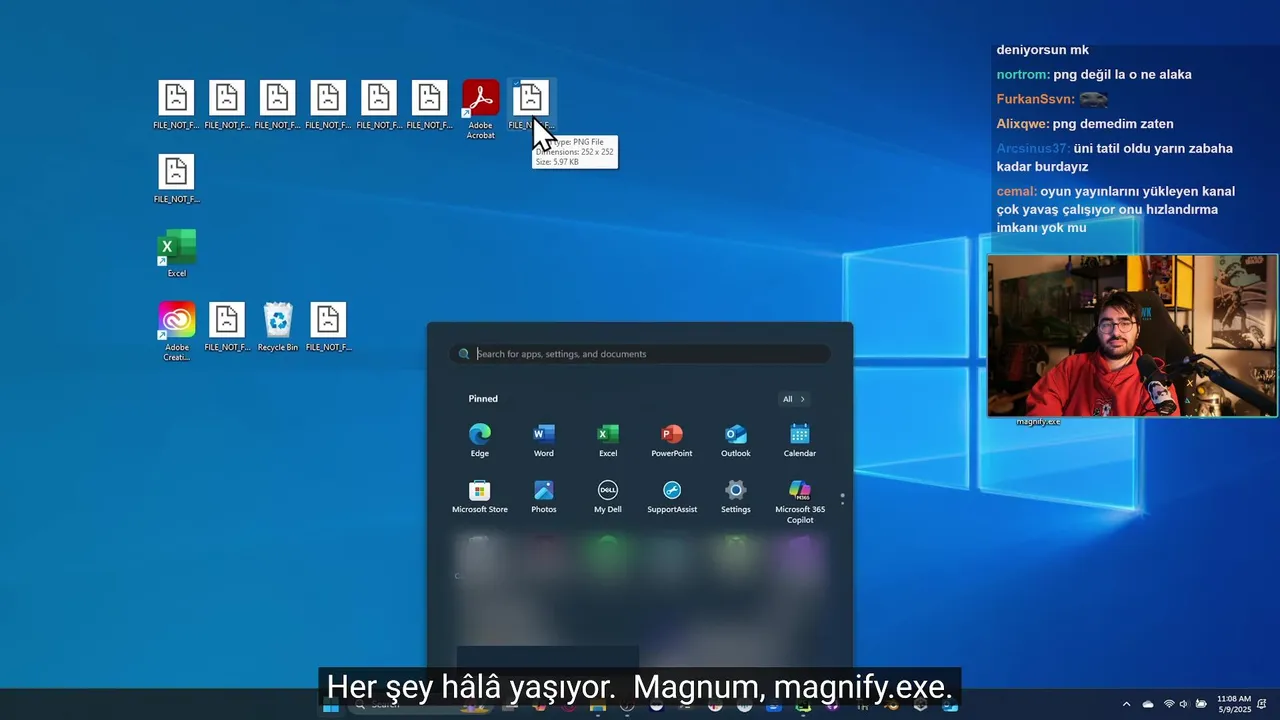Open the OneDrive cloud tray icon

coord(1148,704)
